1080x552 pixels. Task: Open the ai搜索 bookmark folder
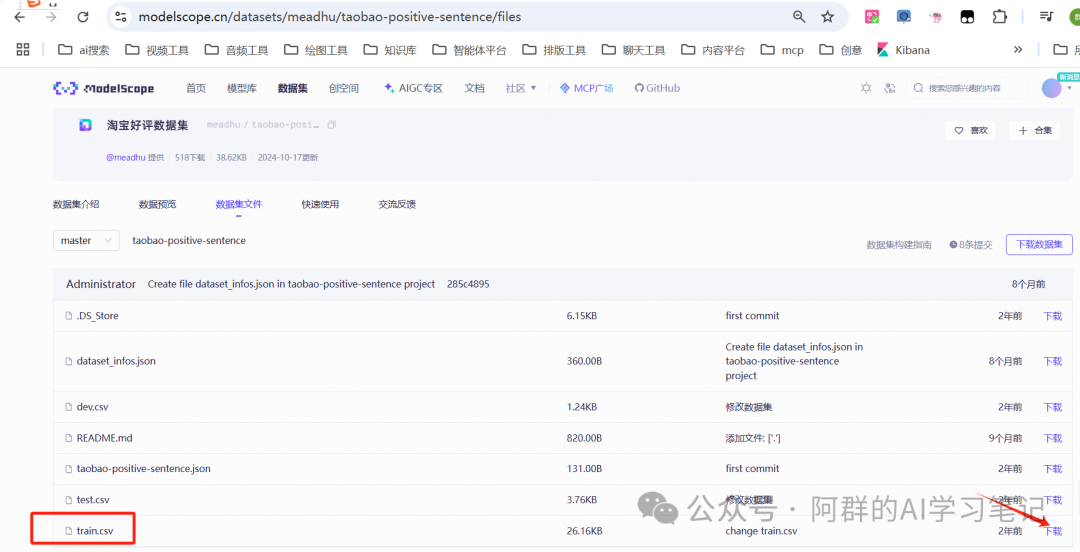tap(84, 50)
